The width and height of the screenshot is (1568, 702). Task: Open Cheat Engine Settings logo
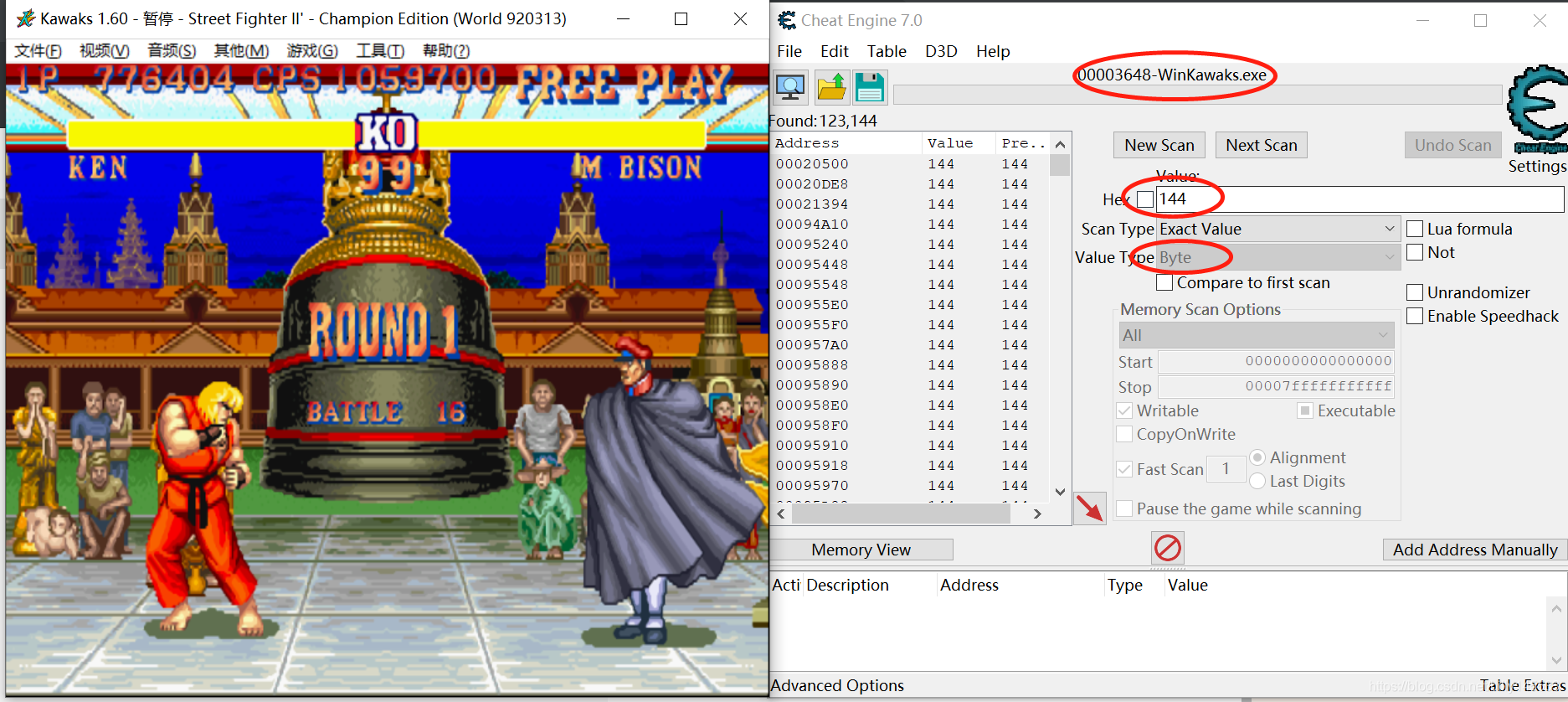click(x=1538, y=111)
